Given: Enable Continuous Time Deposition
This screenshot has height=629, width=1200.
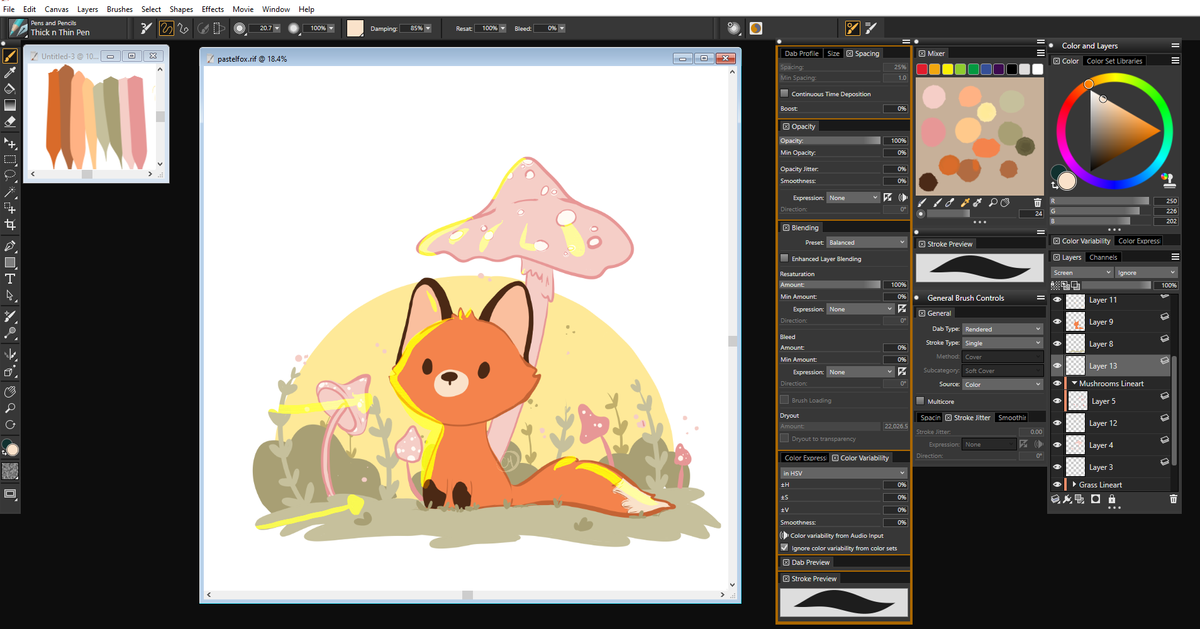Looking at the screenshot, I should (x=787, y=94).
